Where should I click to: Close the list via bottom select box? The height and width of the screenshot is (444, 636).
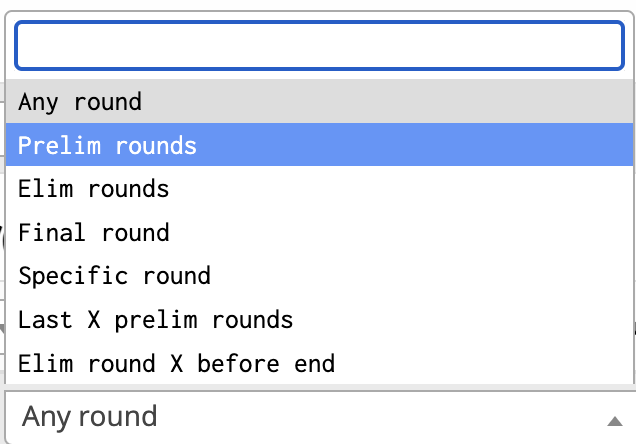[300, 416]
